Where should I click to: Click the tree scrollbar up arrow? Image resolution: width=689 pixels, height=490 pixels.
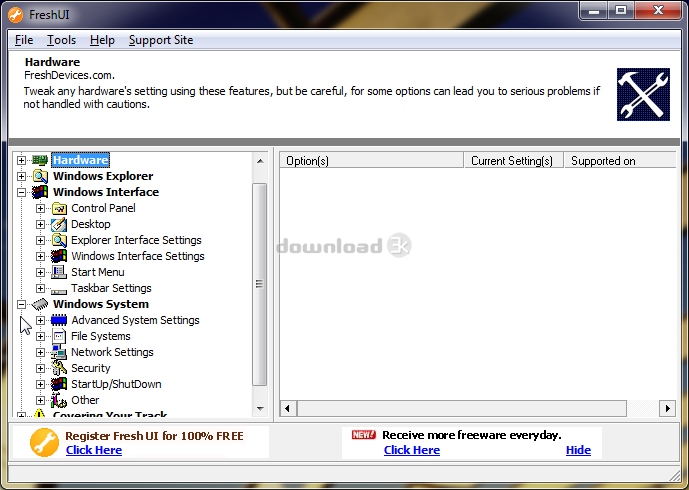(260, 161)
